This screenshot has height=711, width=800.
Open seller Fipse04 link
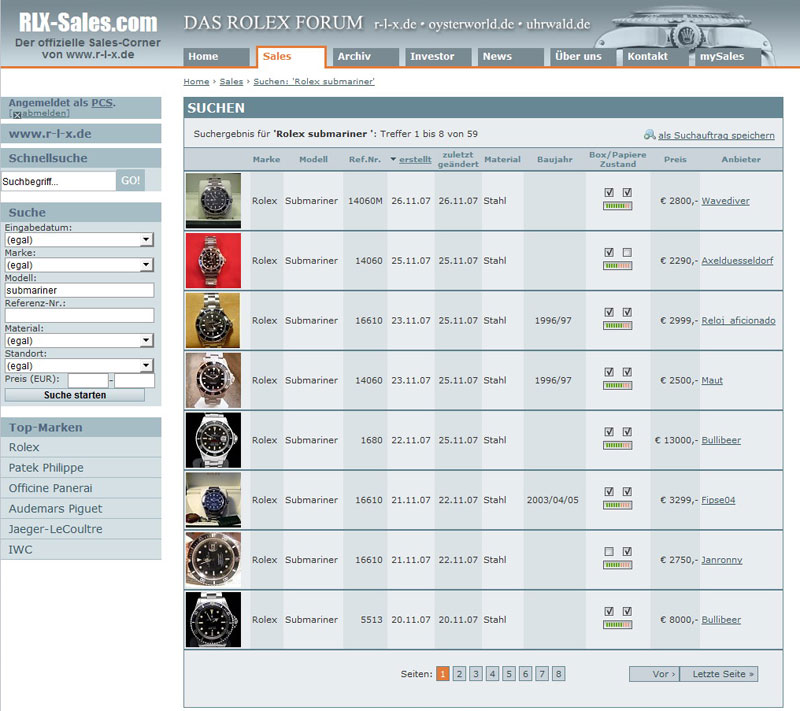pyautogui.click(x=718, y=500)
